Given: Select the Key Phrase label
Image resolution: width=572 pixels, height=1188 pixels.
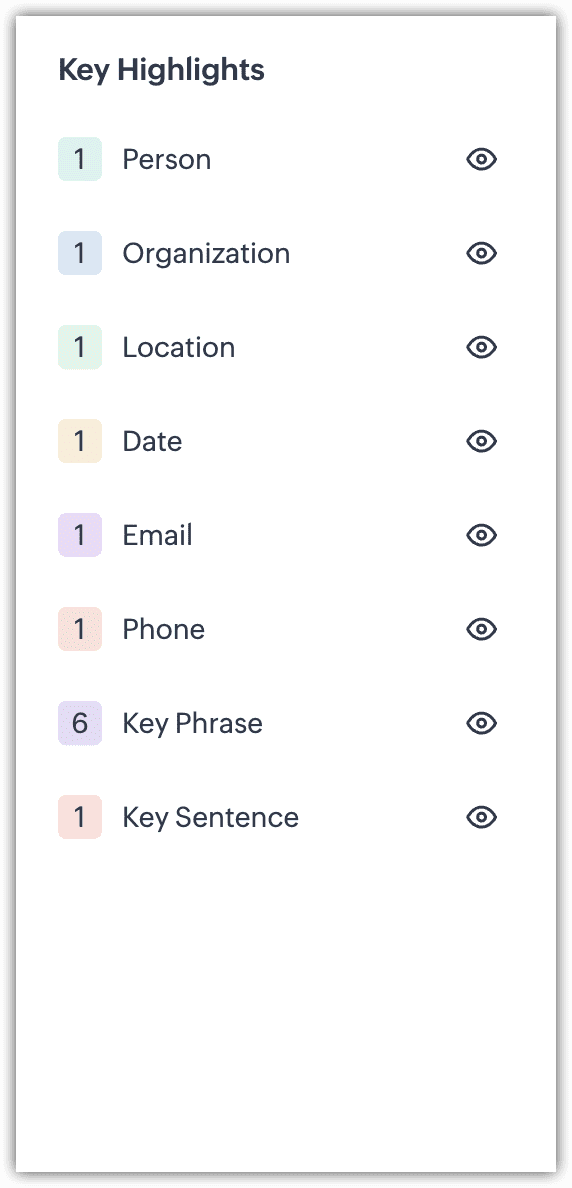Looking at the screenshot, I should point(192,724).
